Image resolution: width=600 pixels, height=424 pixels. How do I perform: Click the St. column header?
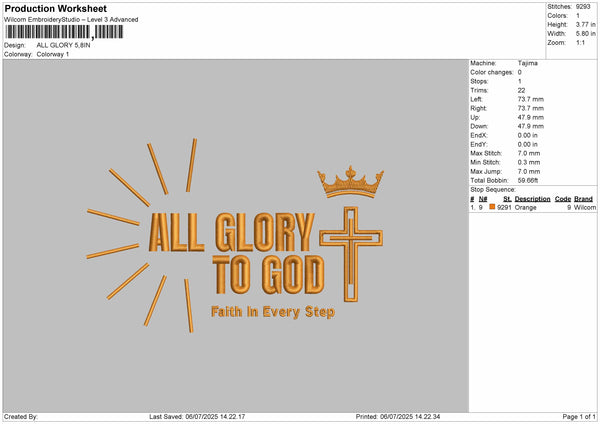coord(507,199)
